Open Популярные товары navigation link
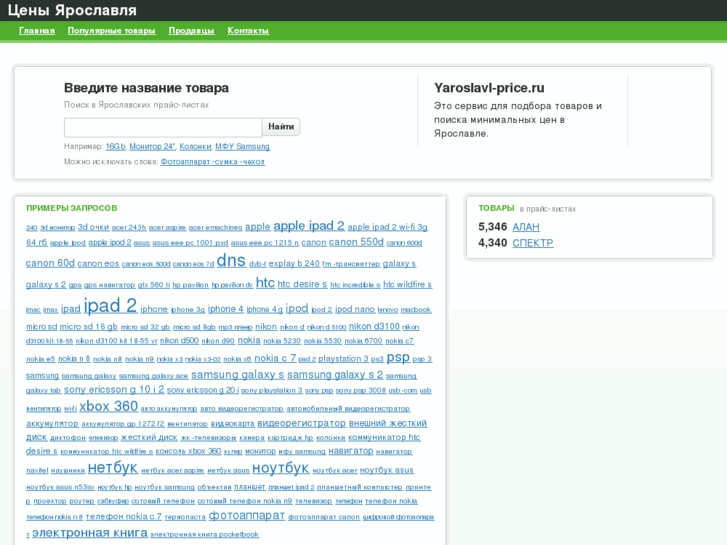Viewport: 727px width, 545px height. 111,31
